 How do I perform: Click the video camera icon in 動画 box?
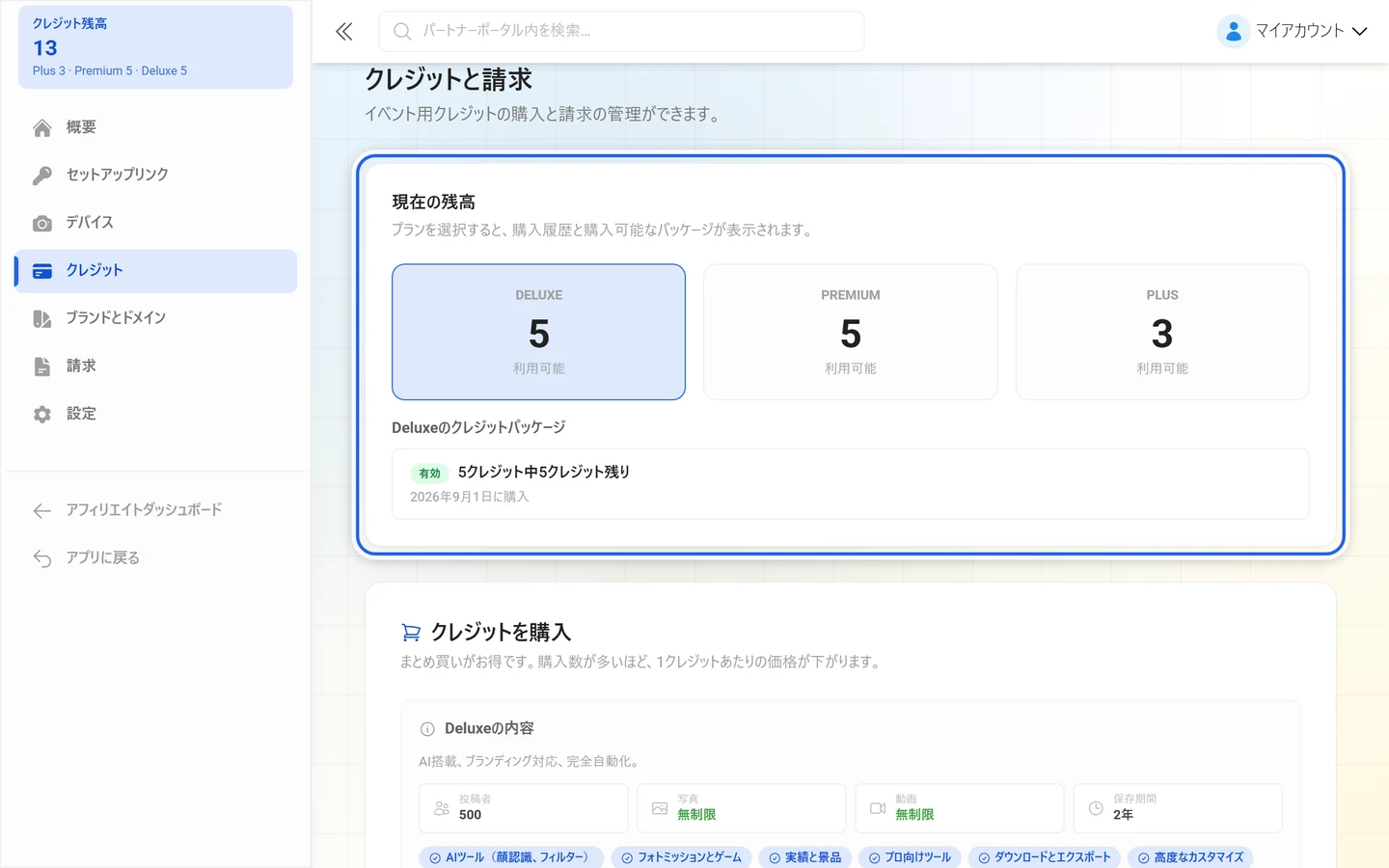pyautogui.click(x=878, y=808)
